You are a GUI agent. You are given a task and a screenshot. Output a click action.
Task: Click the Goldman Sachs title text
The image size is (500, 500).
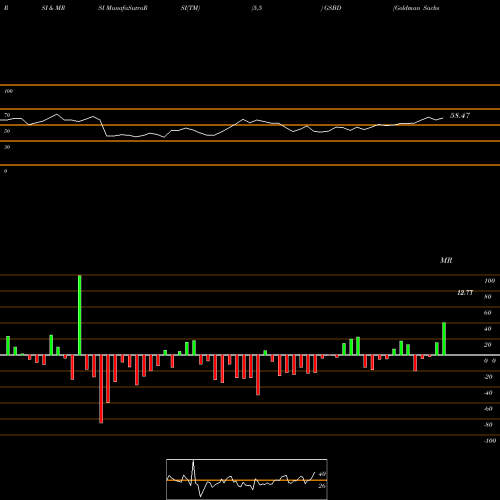416,8
